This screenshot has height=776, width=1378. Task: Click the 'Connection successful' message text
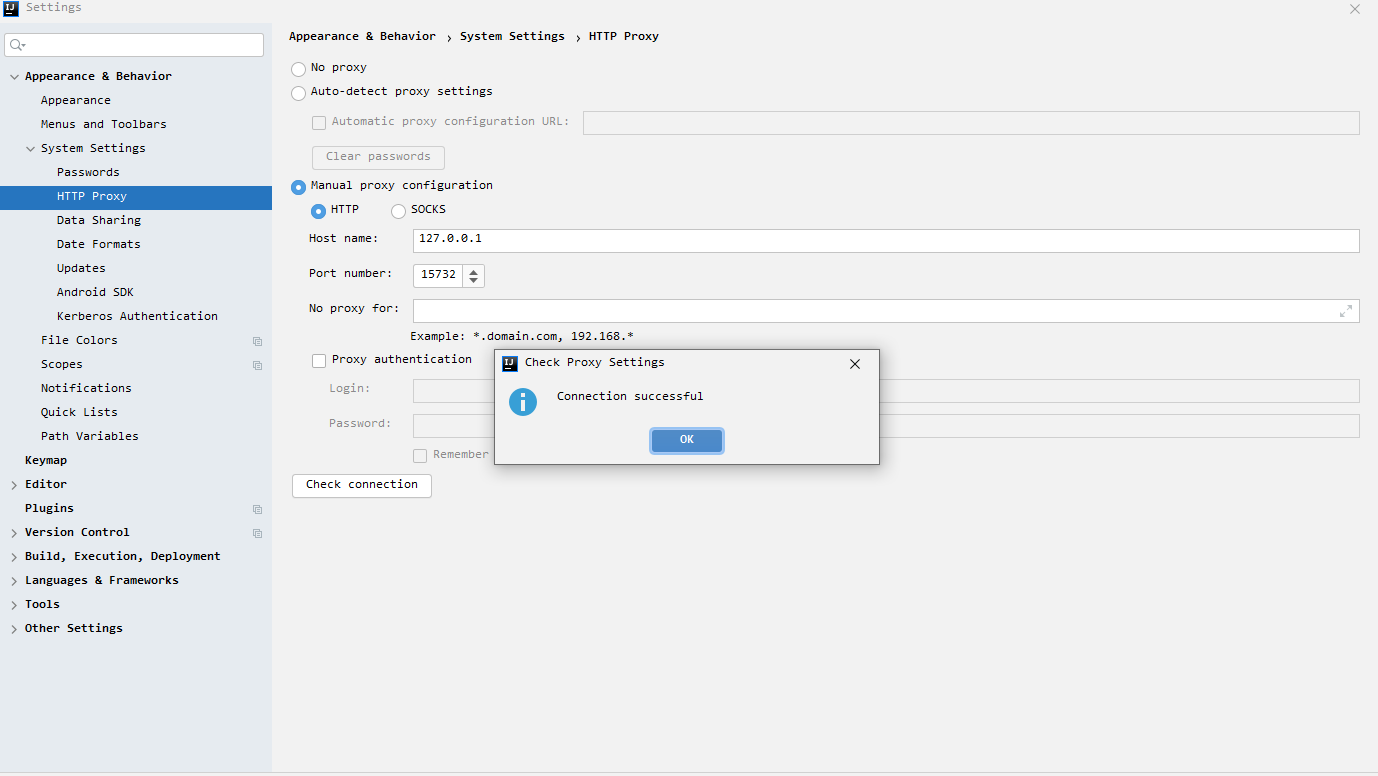coord(630,396)
